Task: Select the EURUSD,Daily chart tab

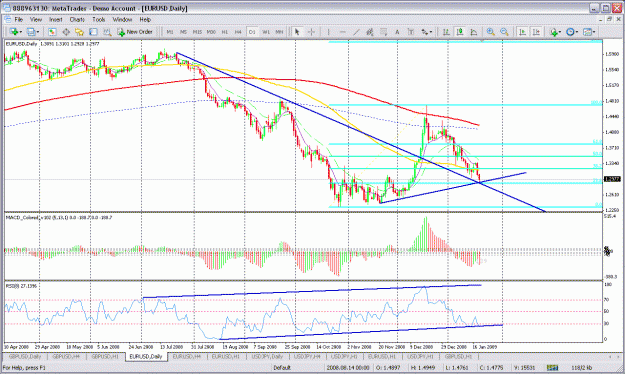Action: [x=146, y=356]
